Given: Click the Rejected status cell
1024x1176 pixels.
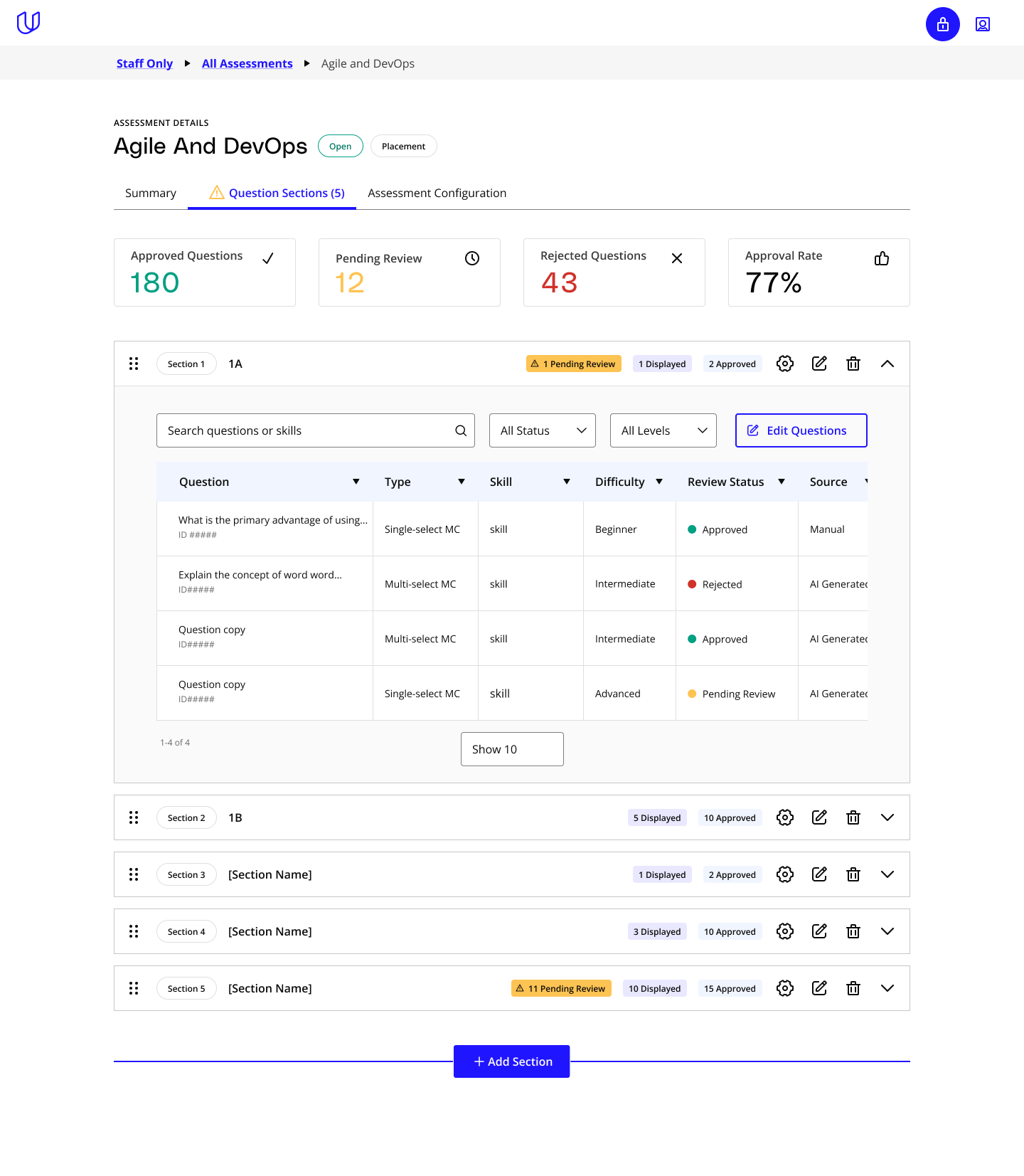Looking at the screenshot, I should (737, 583).
